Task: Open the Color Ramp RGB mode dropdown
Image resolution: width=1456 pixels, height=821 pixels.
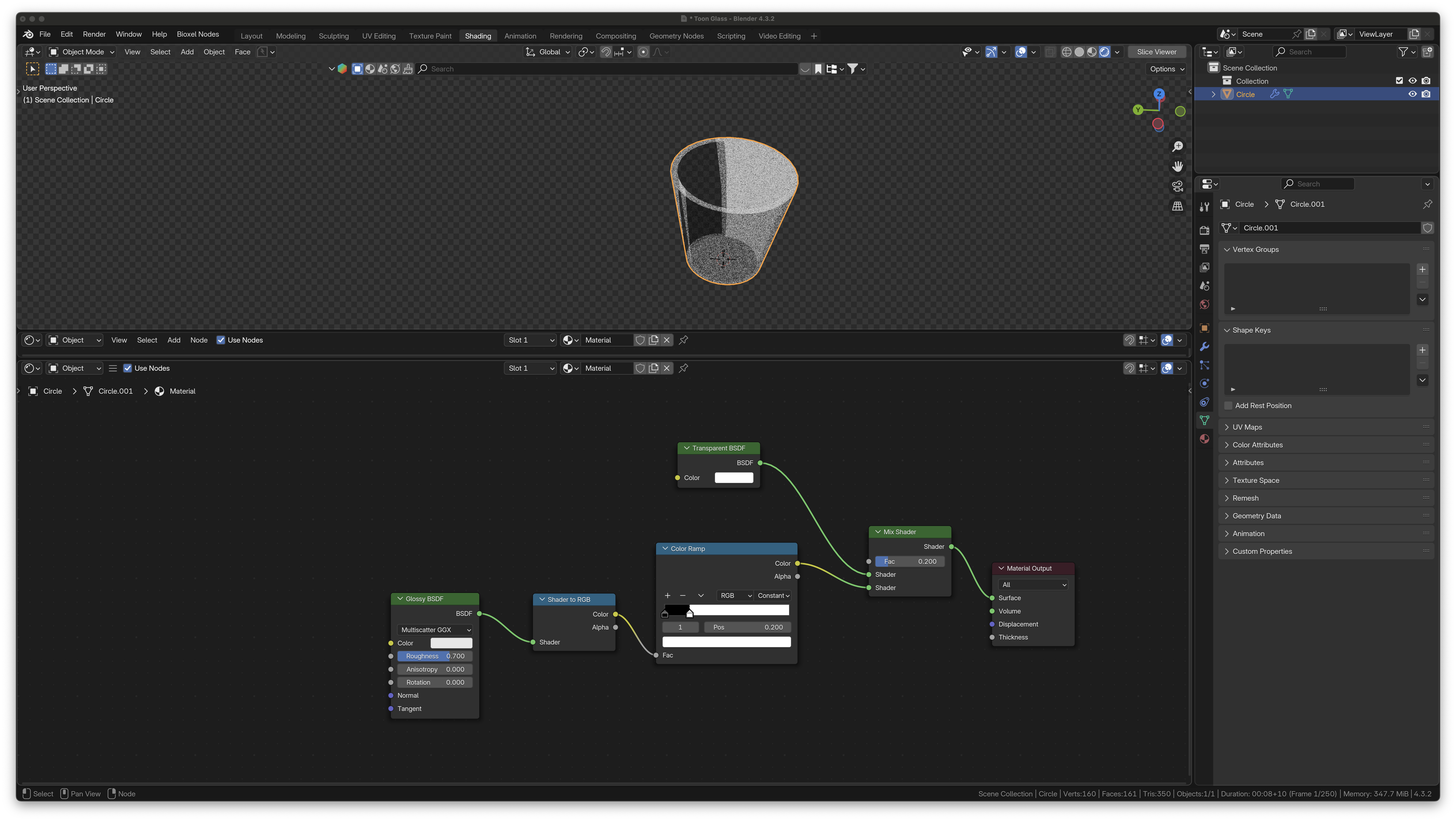Action: (x=735, y=596)
